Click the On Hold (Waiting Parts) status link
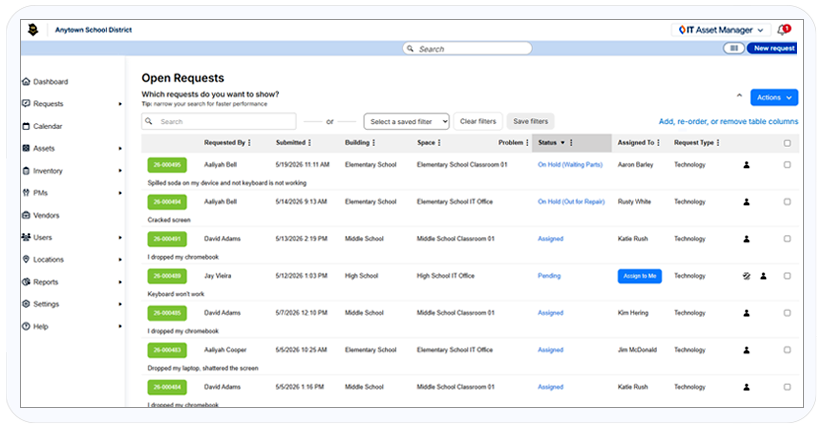This screenshot has width=824, height=431. [x=570, y=165]
